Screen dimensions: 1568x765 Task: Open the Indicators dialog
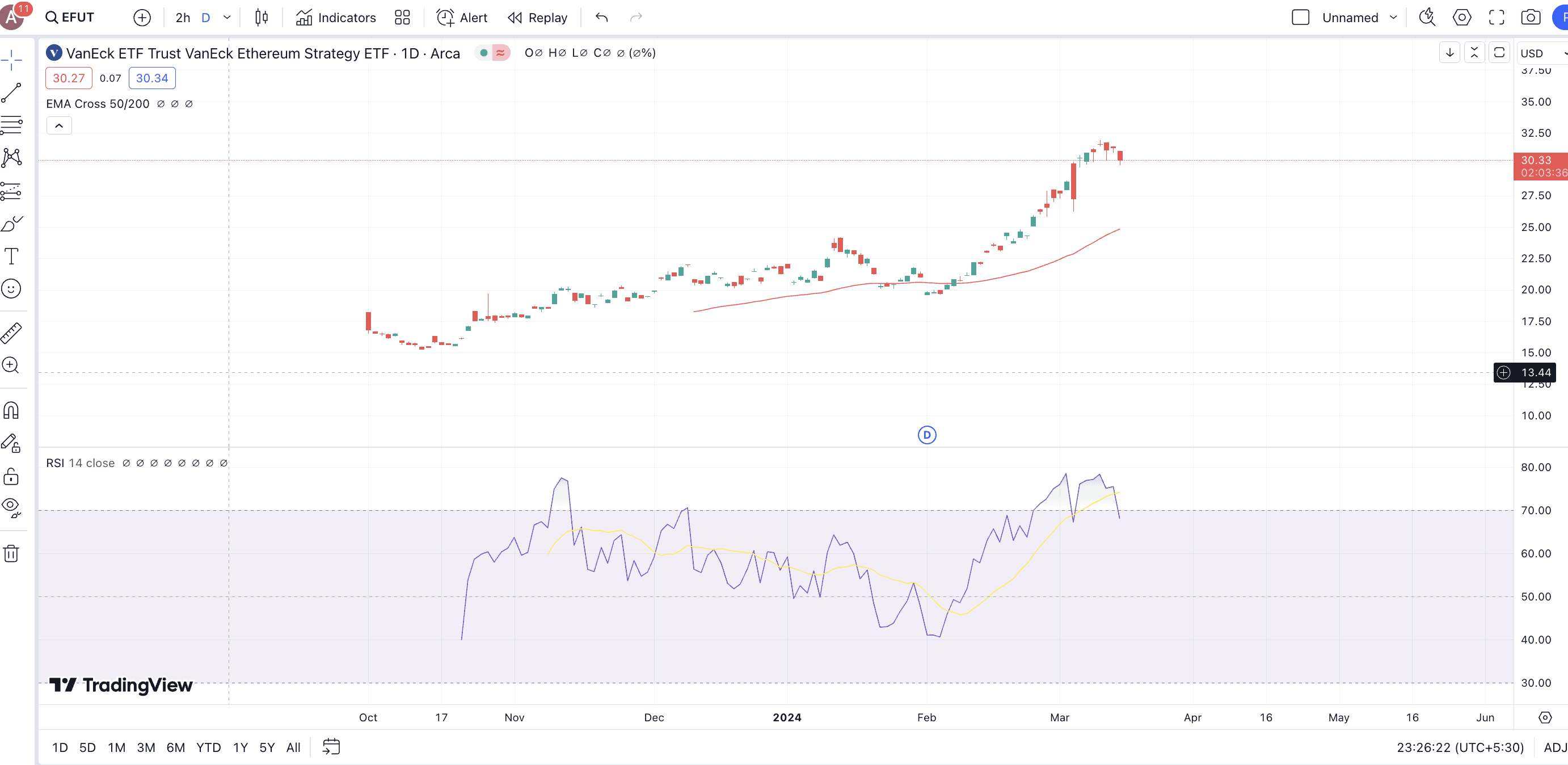[x=336, y=18]
